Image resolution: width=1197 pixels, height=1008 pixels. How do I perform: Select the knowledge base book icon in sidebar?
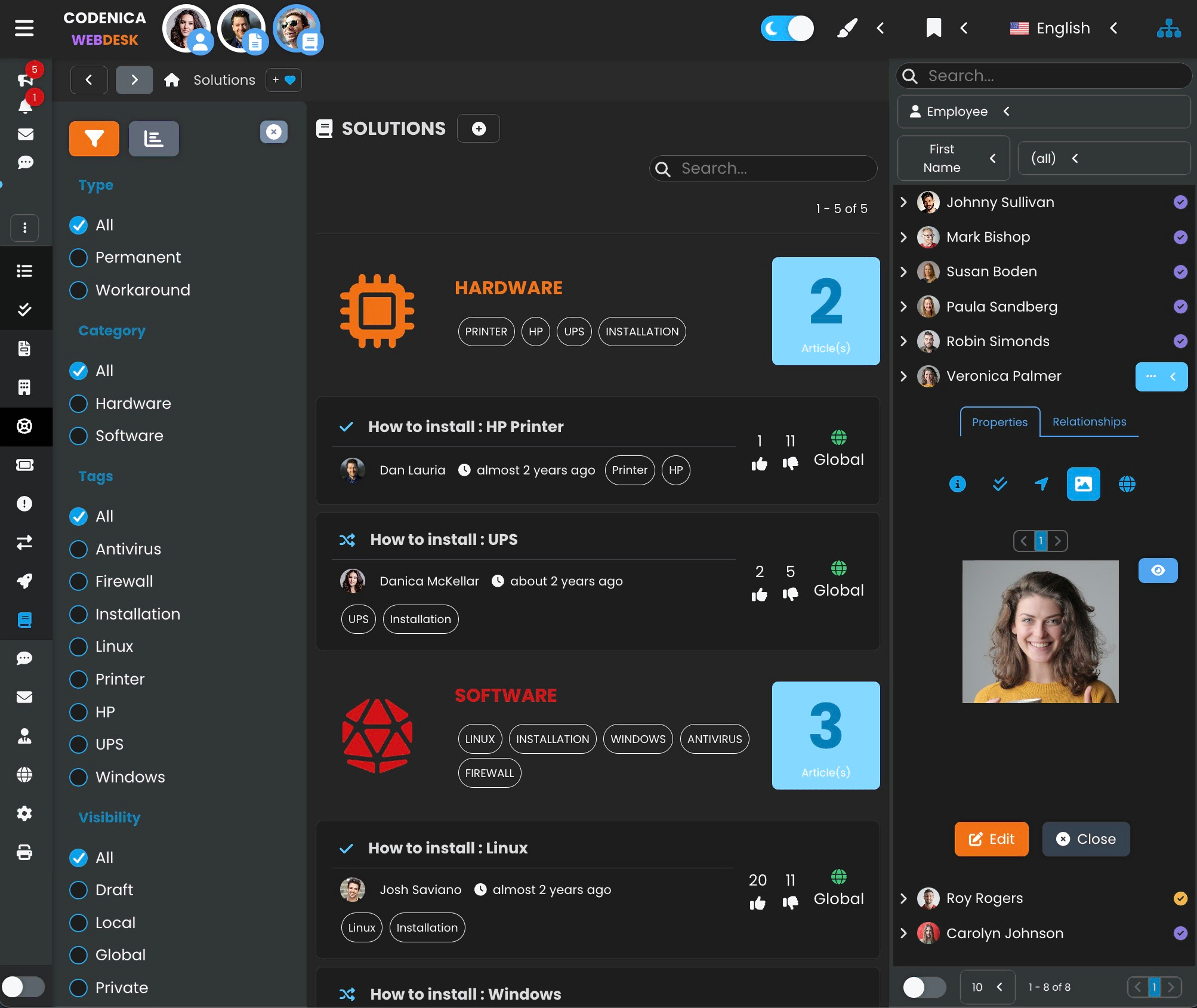(24, 620)
